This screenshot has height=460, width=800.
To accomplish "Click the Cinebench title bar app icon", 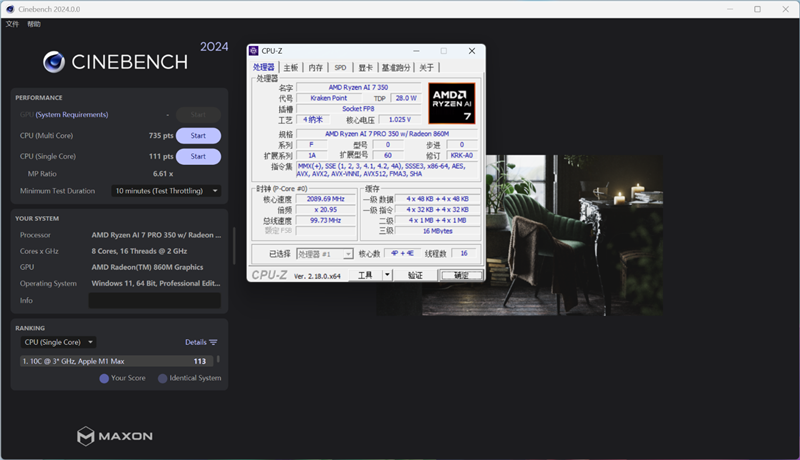I will tap(9, 9).
